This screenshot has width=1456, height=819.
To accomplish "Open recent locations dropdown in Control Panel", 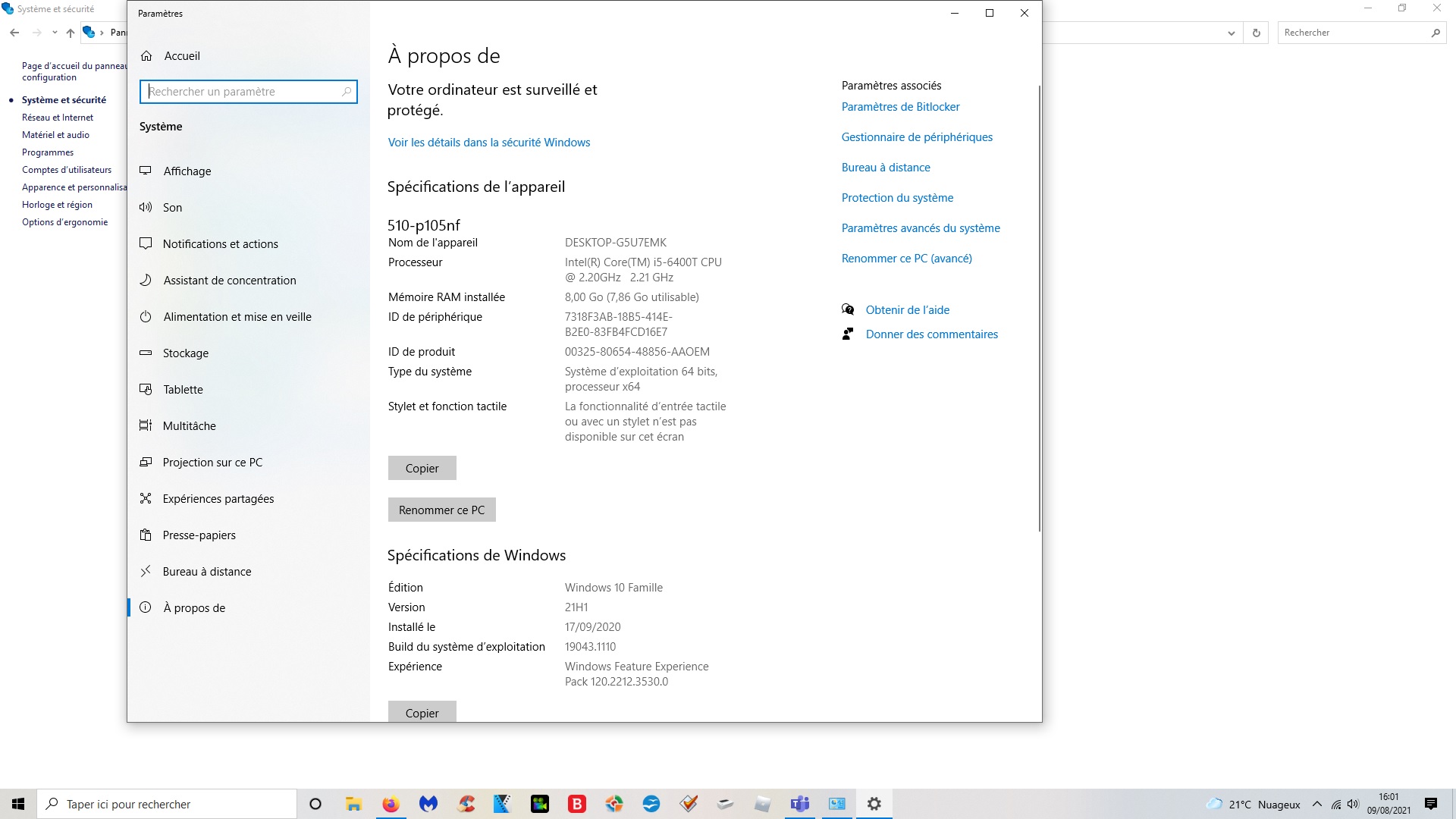I will pyautogui.click(x=55, y=33).
